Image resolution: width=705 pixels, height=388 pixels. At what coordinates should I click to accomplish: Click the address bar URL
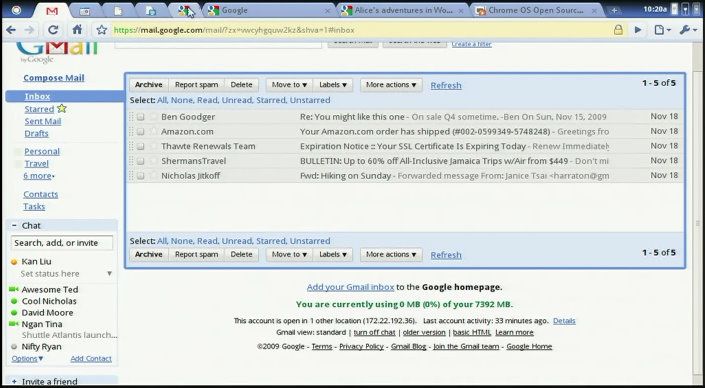pyautogui.click(x=234, y=30)
